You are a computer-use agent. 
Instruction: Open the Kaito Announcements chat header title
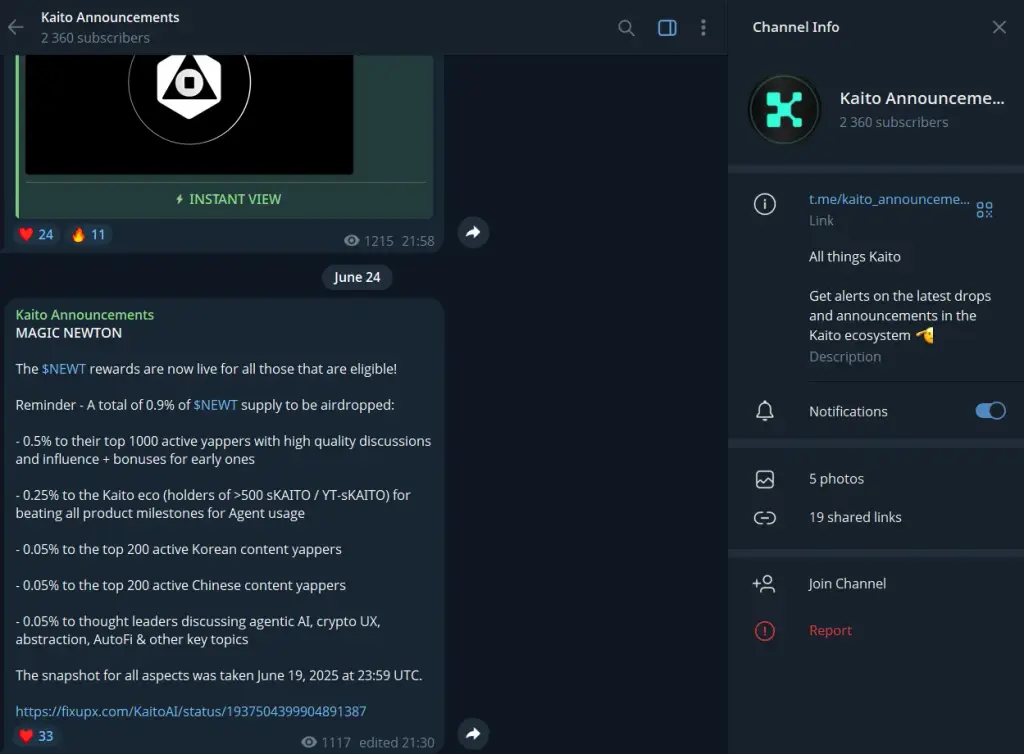click(110, 18)
